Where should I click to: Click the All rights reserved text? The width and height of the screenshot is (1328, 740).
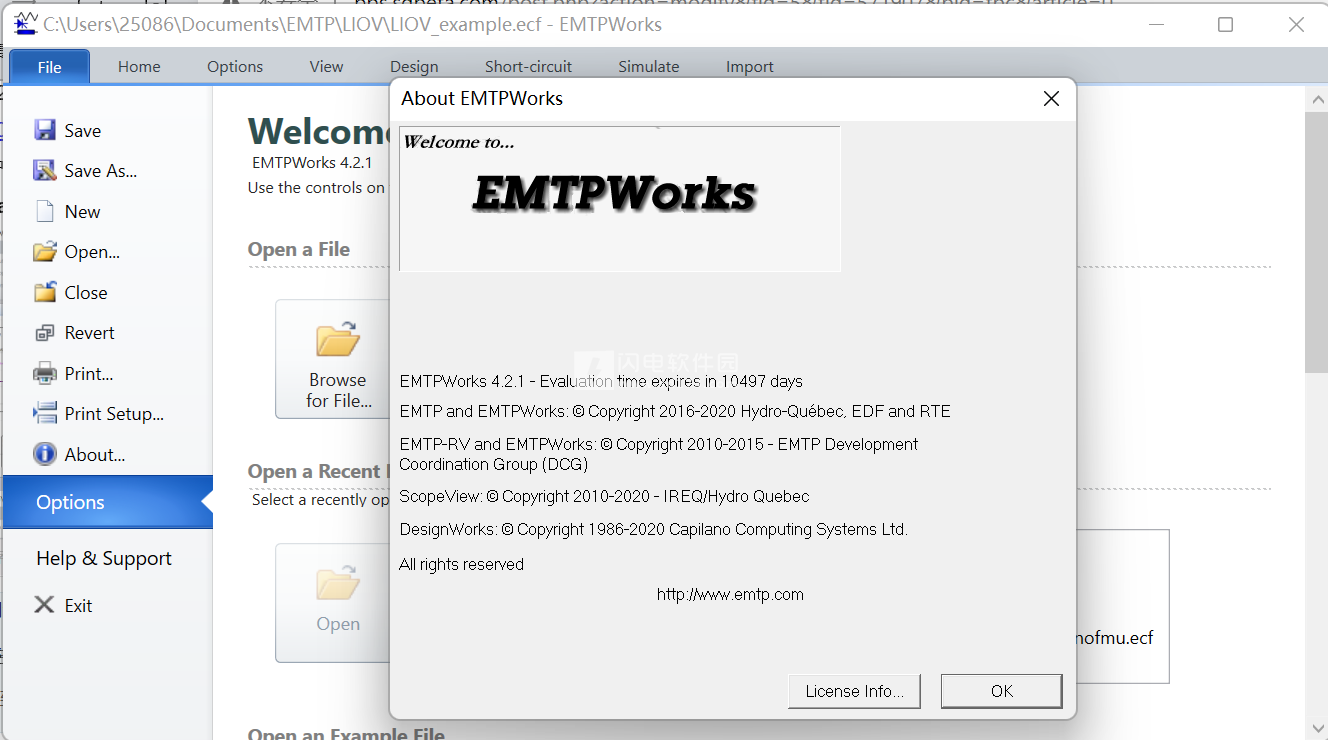(x=461, y=564)
